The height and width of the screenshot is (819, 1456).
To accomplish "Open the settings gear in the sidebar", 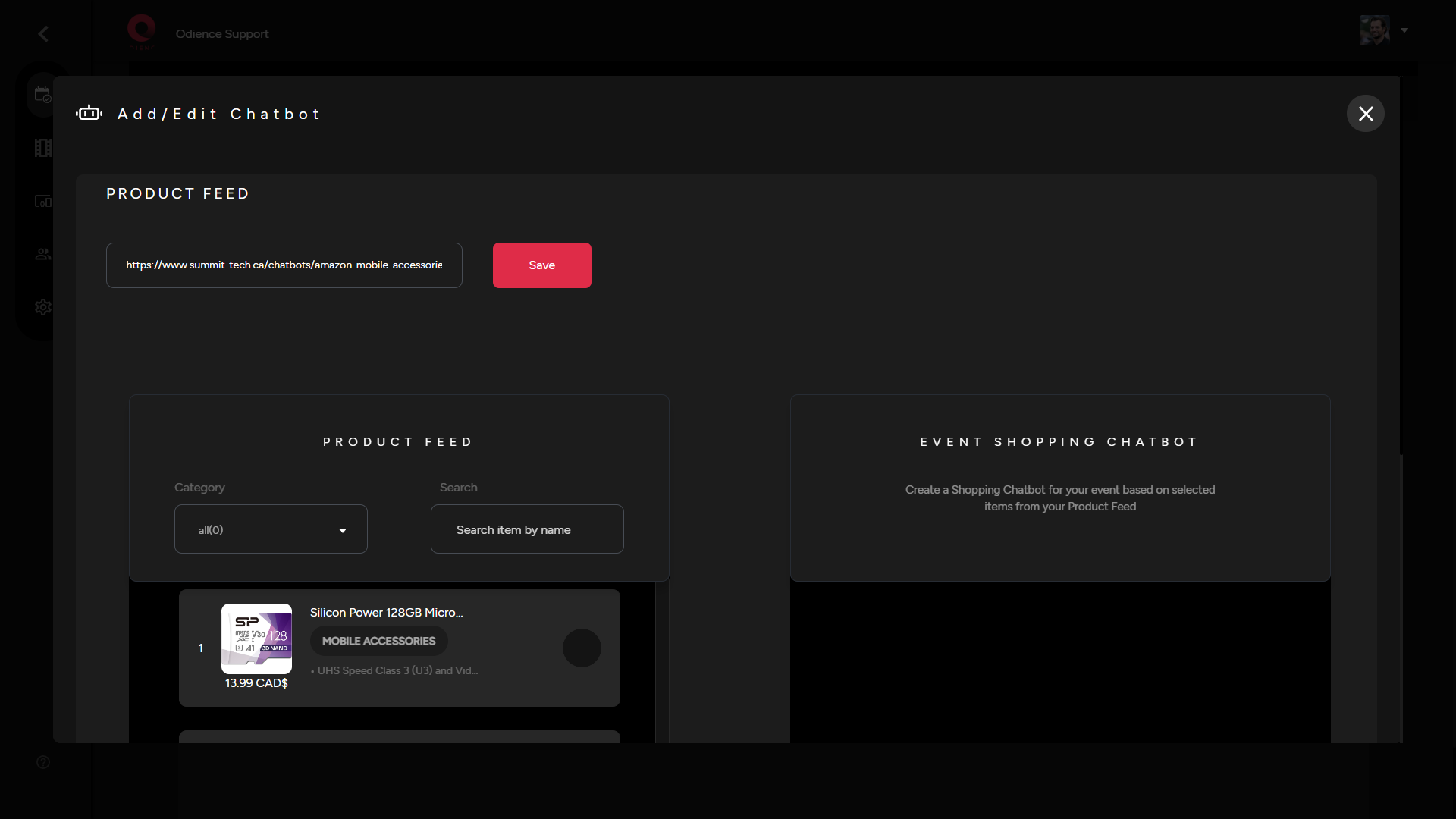I will click(x=42, y=307).
